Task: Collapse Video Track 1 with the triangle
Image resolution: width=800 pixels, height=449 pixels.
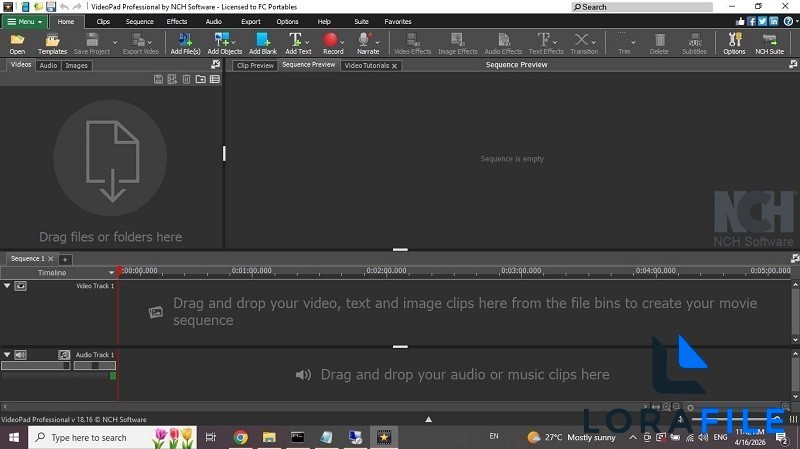Action: coord(7,286)
